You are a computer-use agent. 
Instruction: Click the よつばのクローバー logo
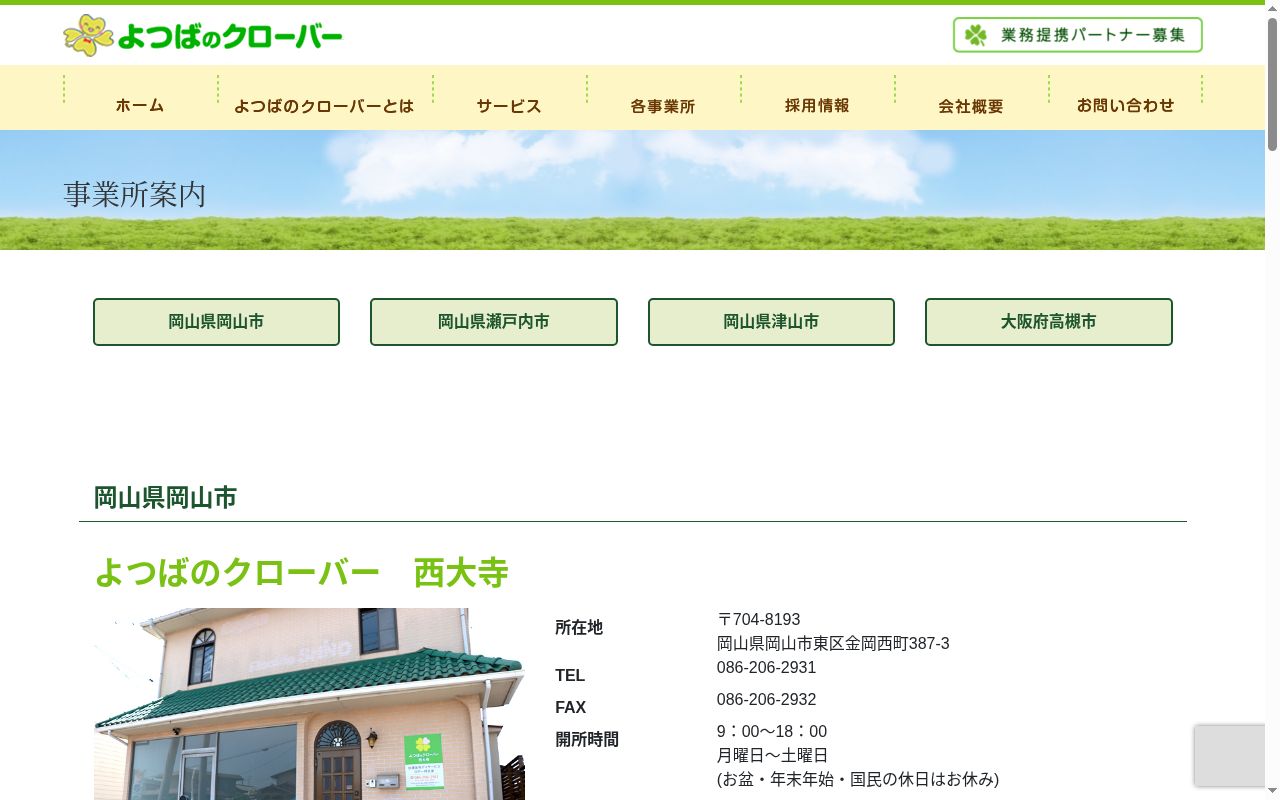(203, 36)
